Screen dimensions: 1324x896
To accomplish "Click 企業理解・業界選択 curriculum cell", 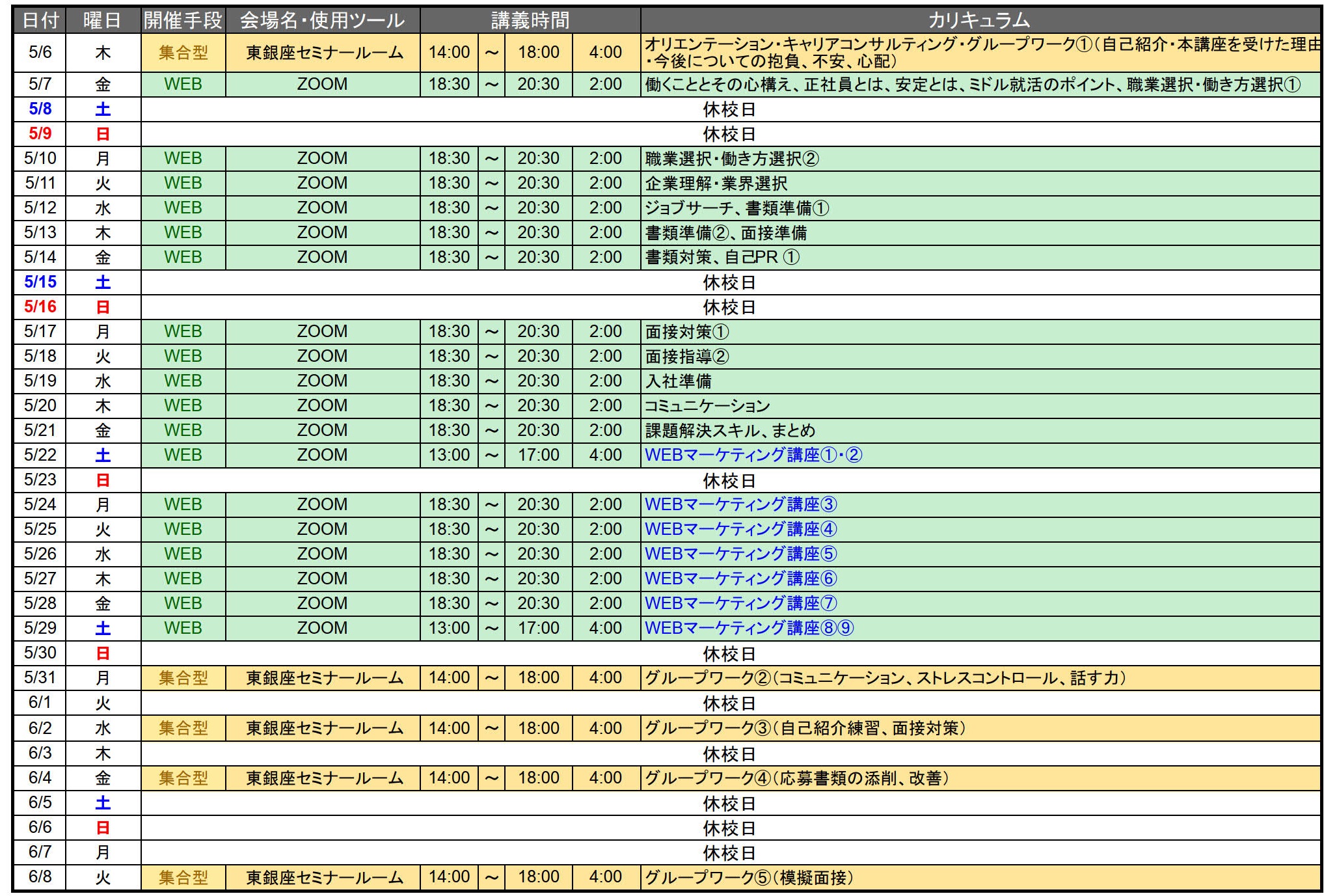I will tap(980, 183).
